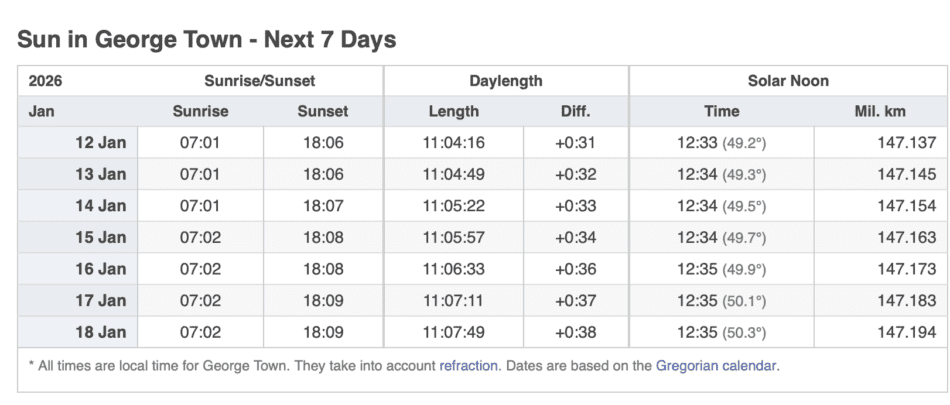Select the 17 Jan date cell
Viewport: 950px width, 405px height.
click(x=100, y=301)
